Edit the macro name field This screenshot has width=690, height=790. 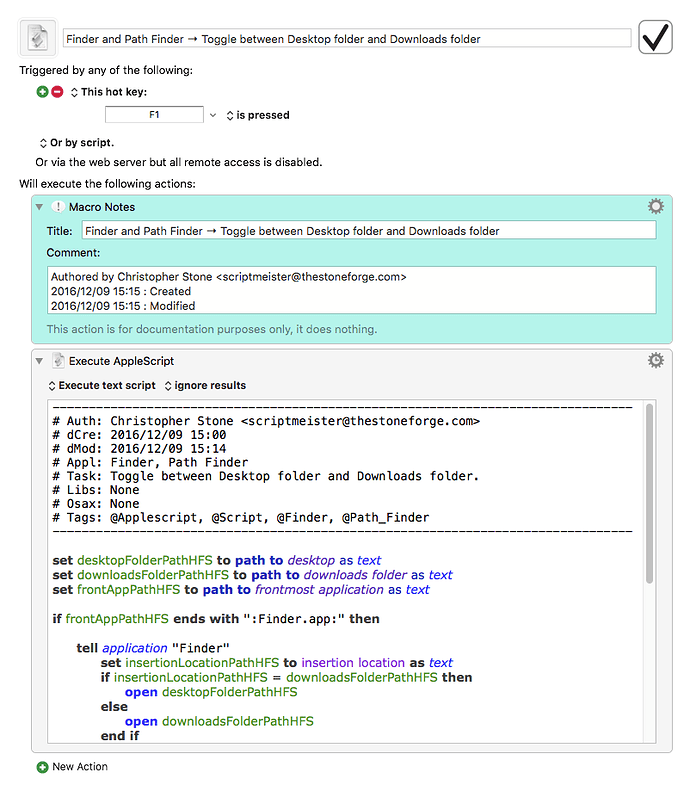[x=347, y=39]
